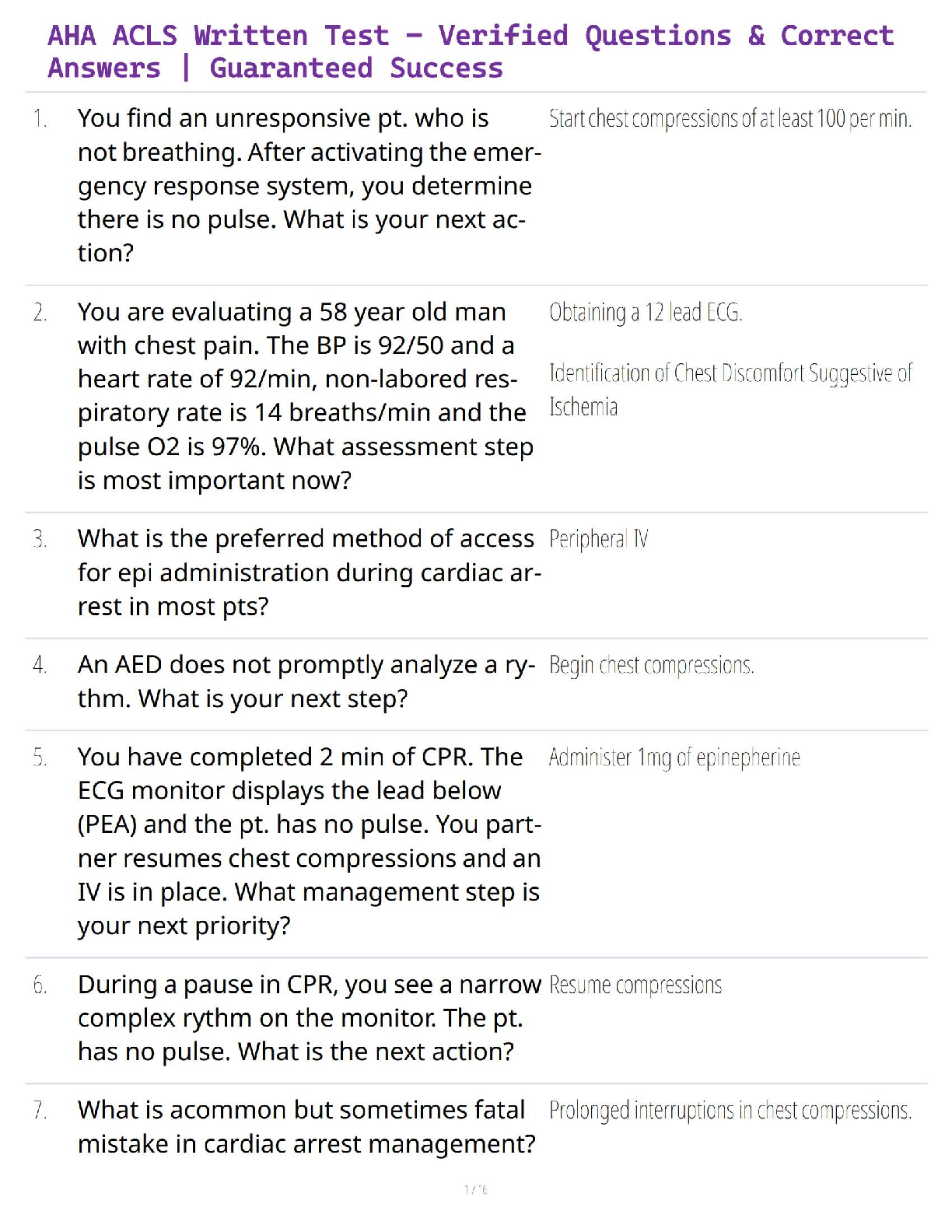Select the 'Begin chest compressions' answer
Image resolution: width=952 pixels, height=1232 pixels.
click(x=651, y=666)
